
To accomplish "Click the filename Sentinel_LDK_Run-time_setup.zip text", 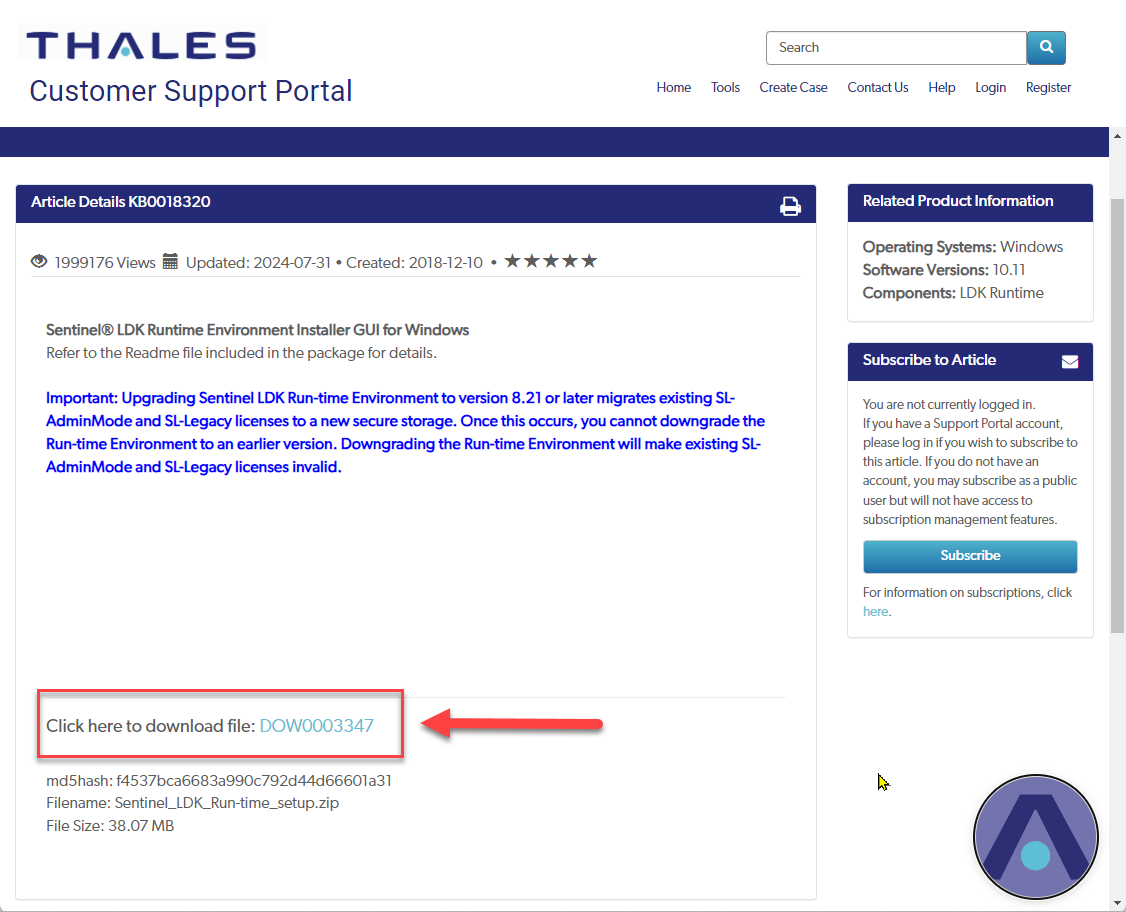I will (226, 802).
